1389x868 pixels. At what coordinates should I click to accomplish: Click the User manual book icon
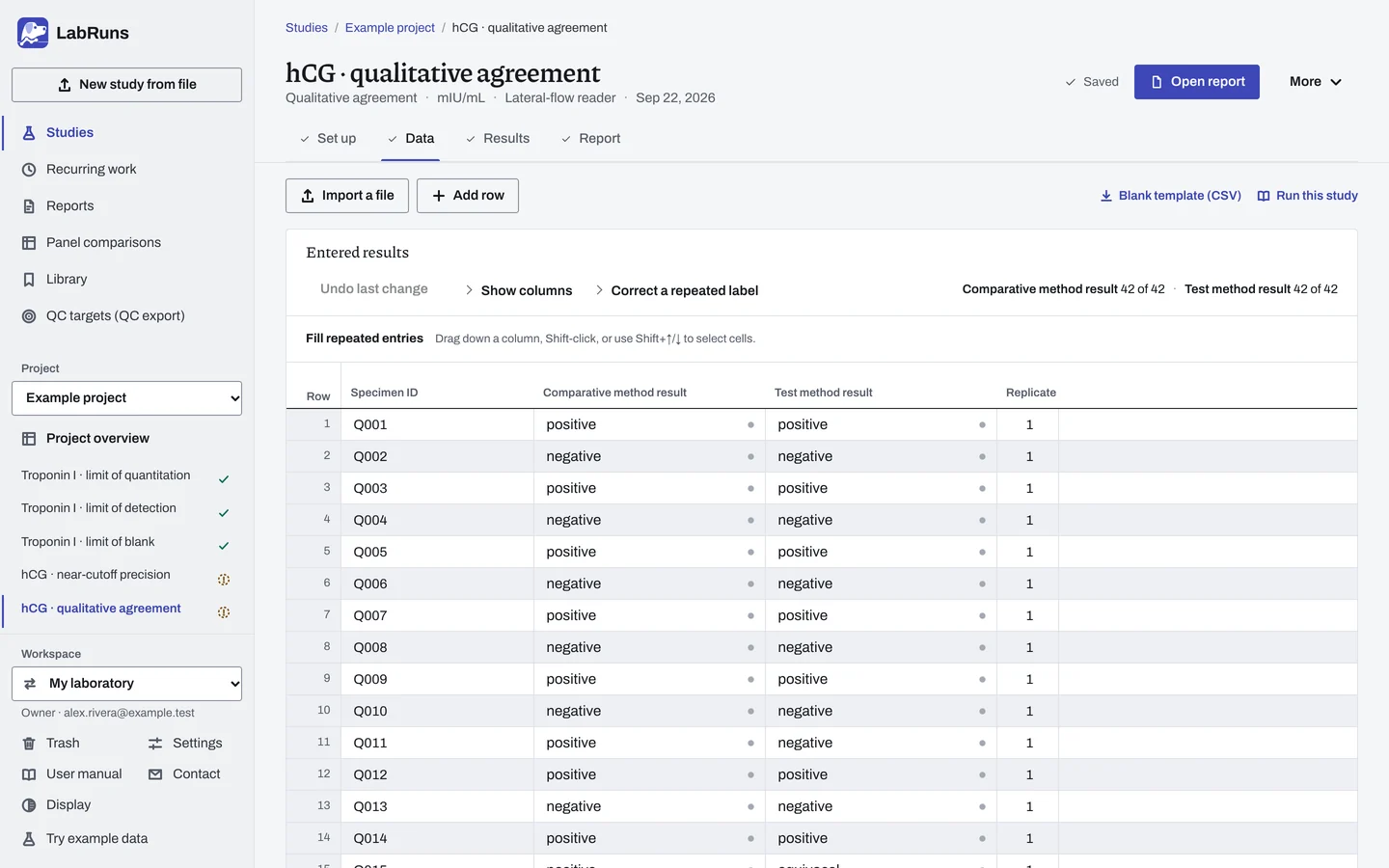coord(29,774)
